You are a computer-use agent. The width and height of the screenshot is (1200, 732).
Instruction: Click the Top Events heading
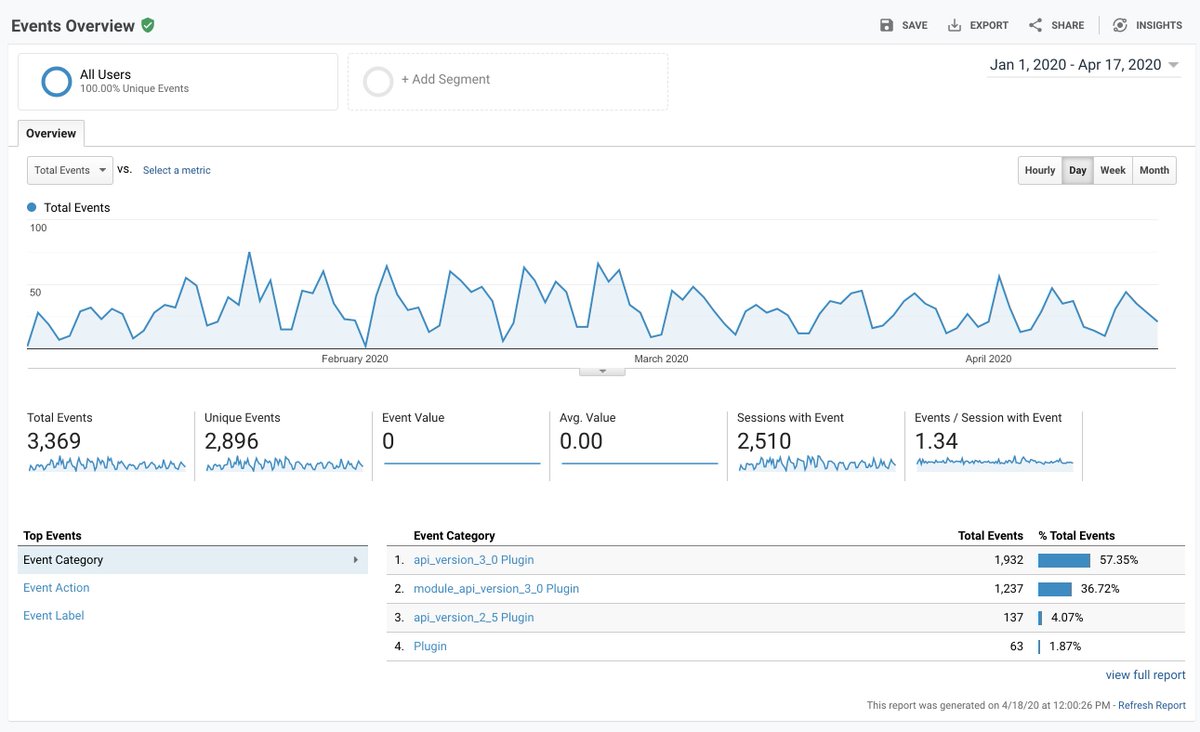pyautogui.click(x=52, y=536)
